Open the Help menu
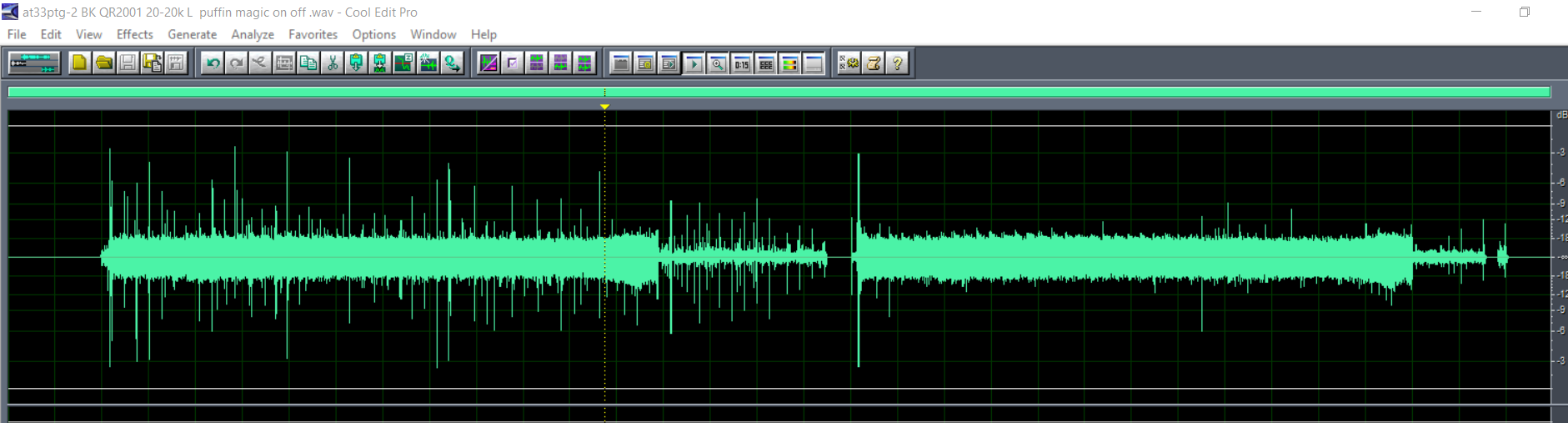This screenshot has width=1568, height=423. [483, 34]
